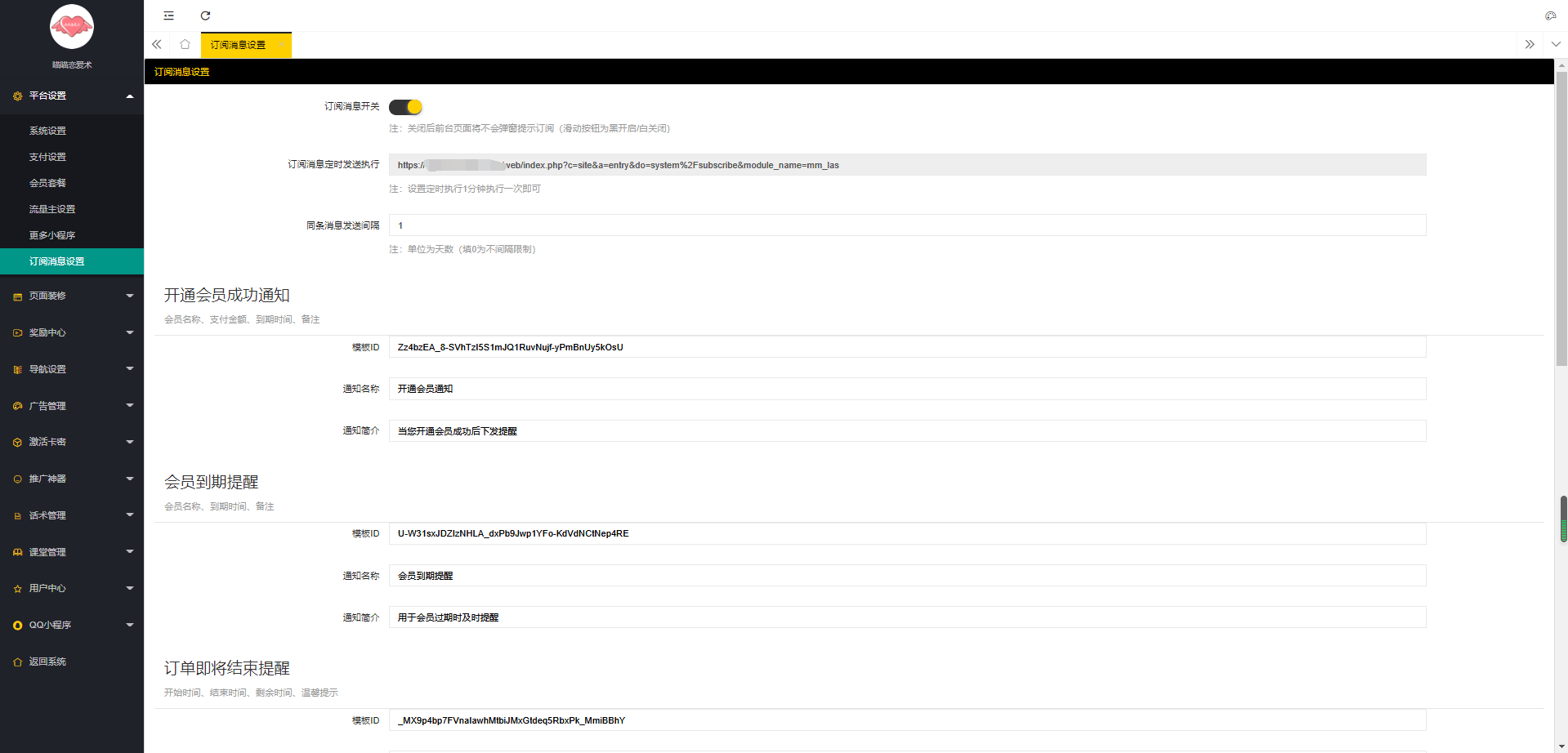Image resolution: width=1568 pixels, height=753 pixels.
Task: Click the 激活卡密 sidebar icon
Action: tap(17, 443)
